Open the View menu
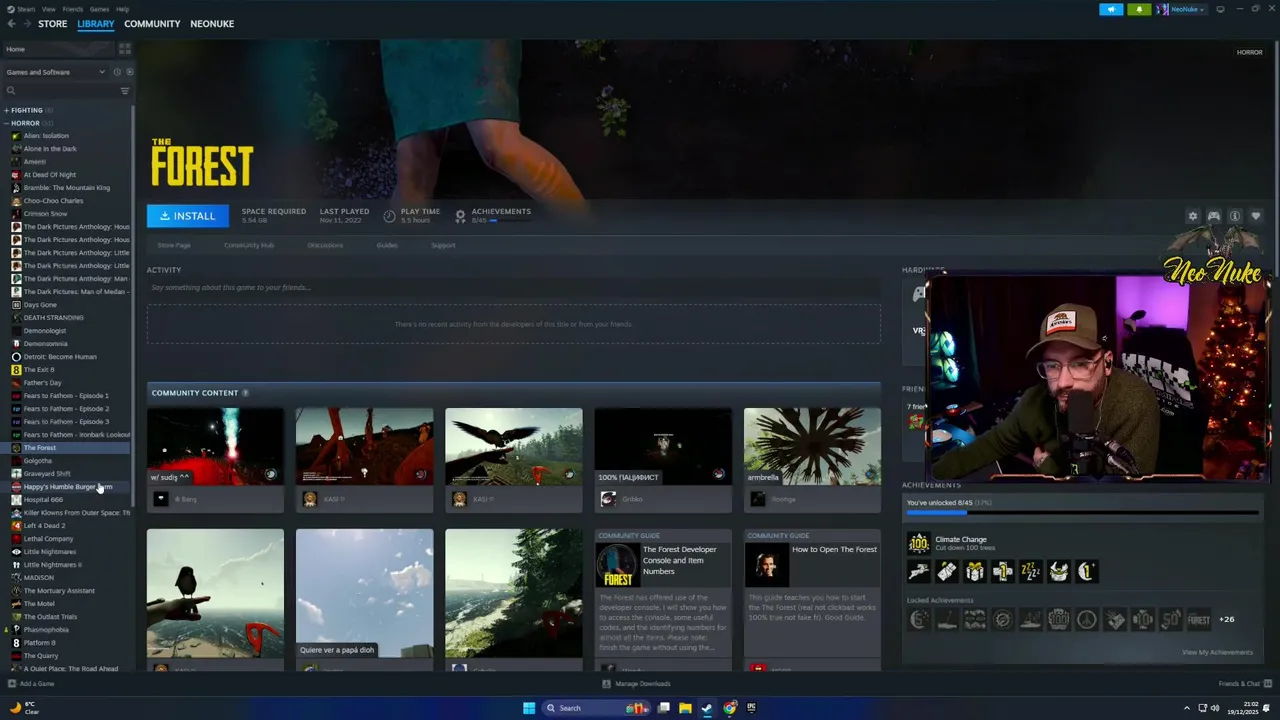 point(49,9)
